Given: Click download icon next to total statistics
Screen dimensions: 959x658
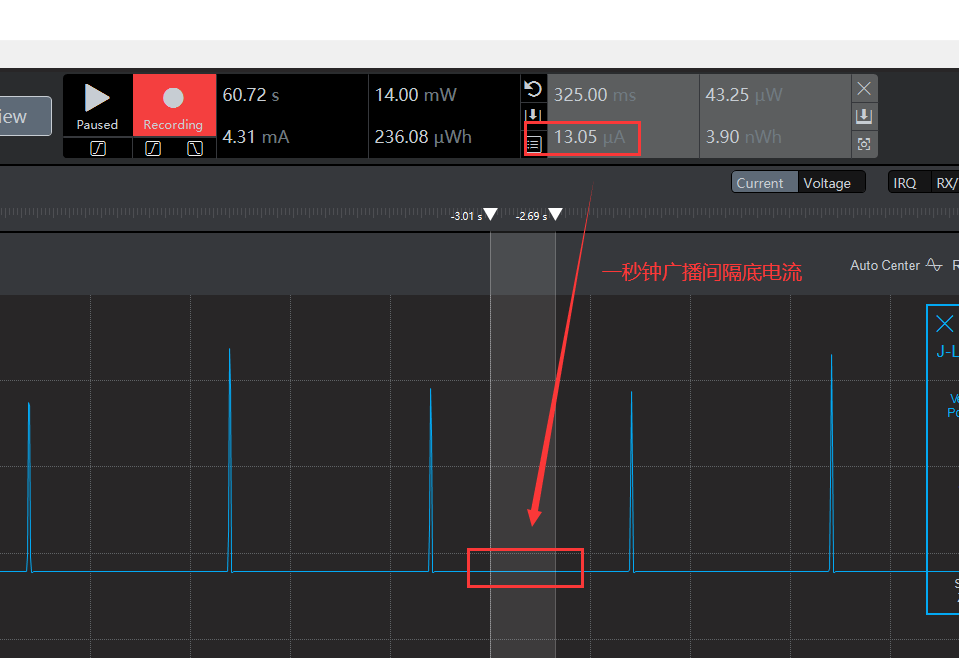Looking at the screenshot, I should [x=533, y=115].
